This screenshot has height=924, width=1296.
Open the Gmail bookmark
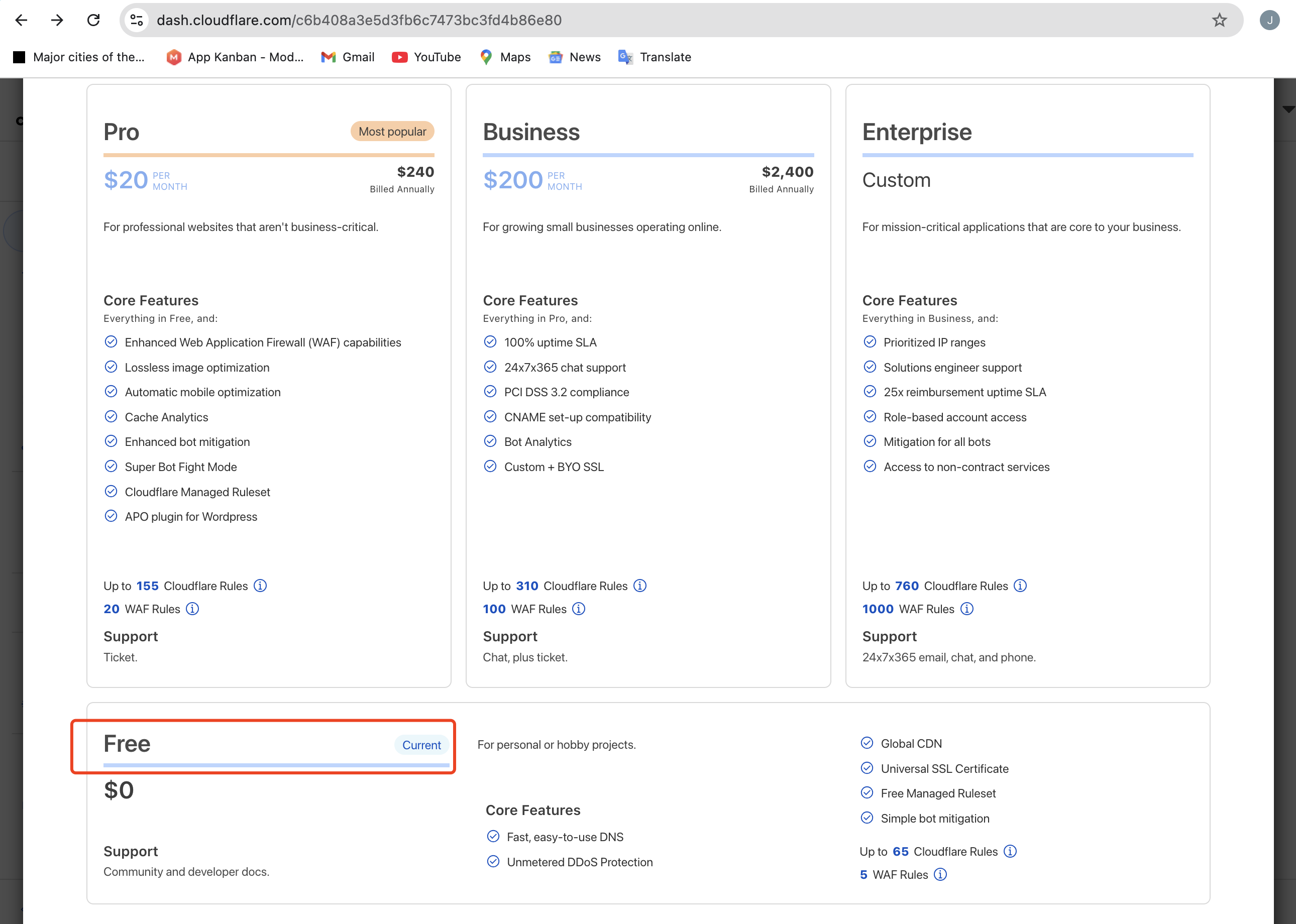(x=348, y=57)
